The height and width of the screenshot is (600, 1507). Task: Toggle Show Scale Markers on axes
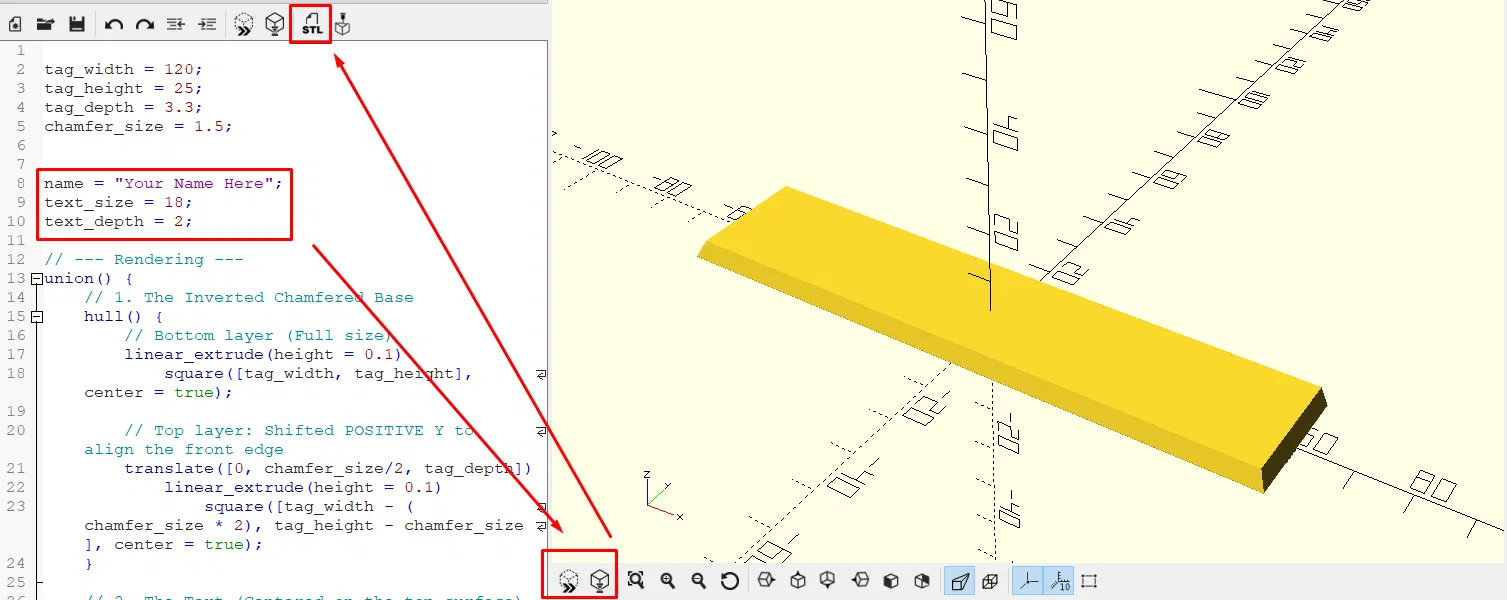pyautogui.click(x=1058, y=581)
